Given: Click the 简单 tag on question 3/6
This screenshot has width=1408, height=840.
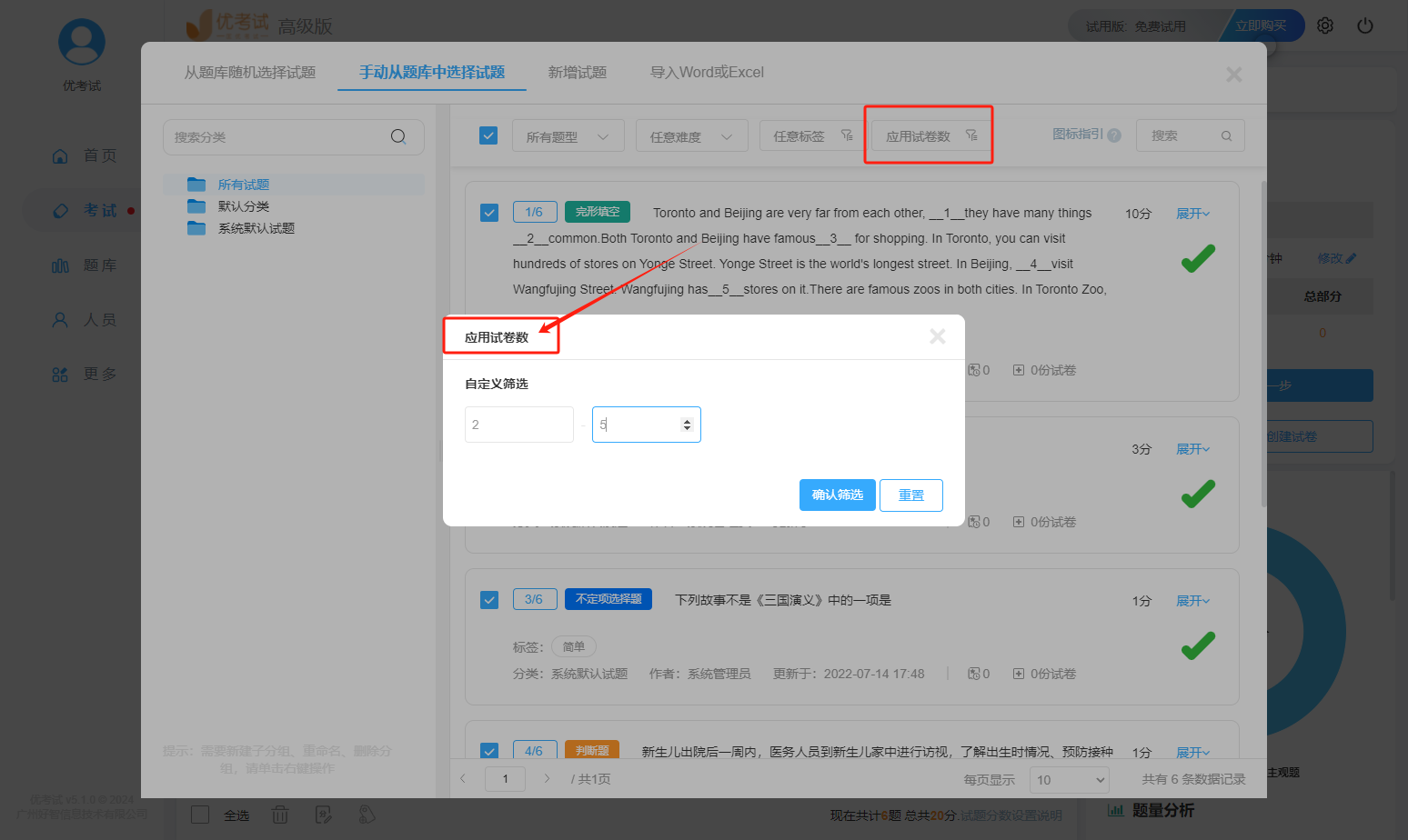Looking at the screenshot, I should tap(574, 646).
